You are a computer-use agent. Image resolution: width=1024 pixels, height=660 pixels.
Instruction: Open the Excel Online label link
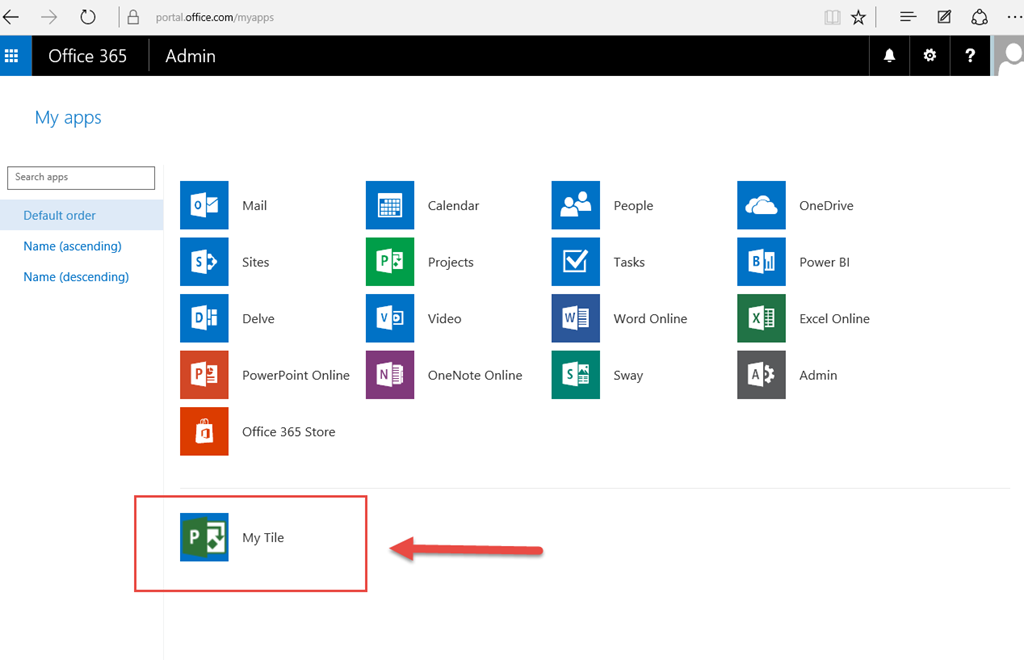pyautogui.click(x=835, y=319)
